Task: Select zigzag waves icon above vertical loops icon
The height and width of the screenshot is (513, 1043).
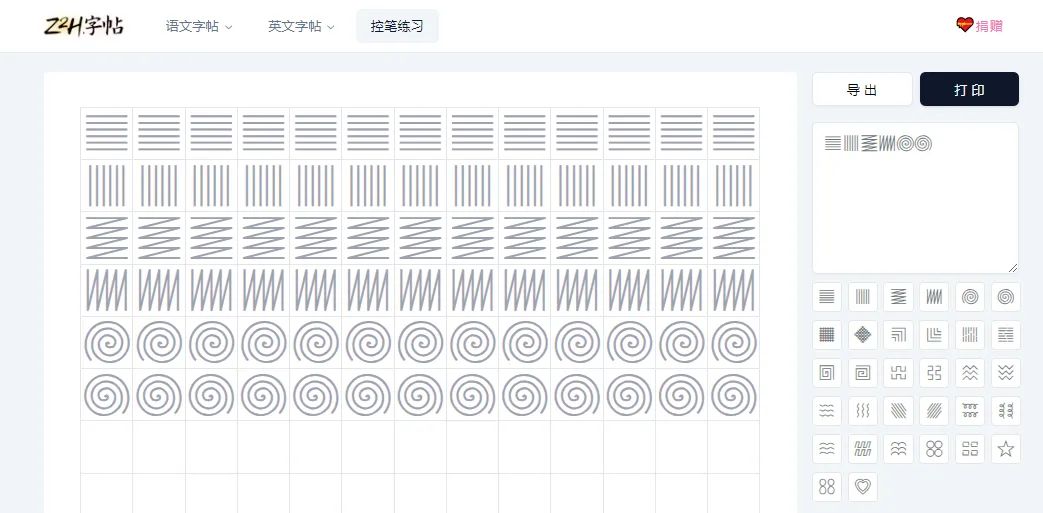Action: [1006, 373]
